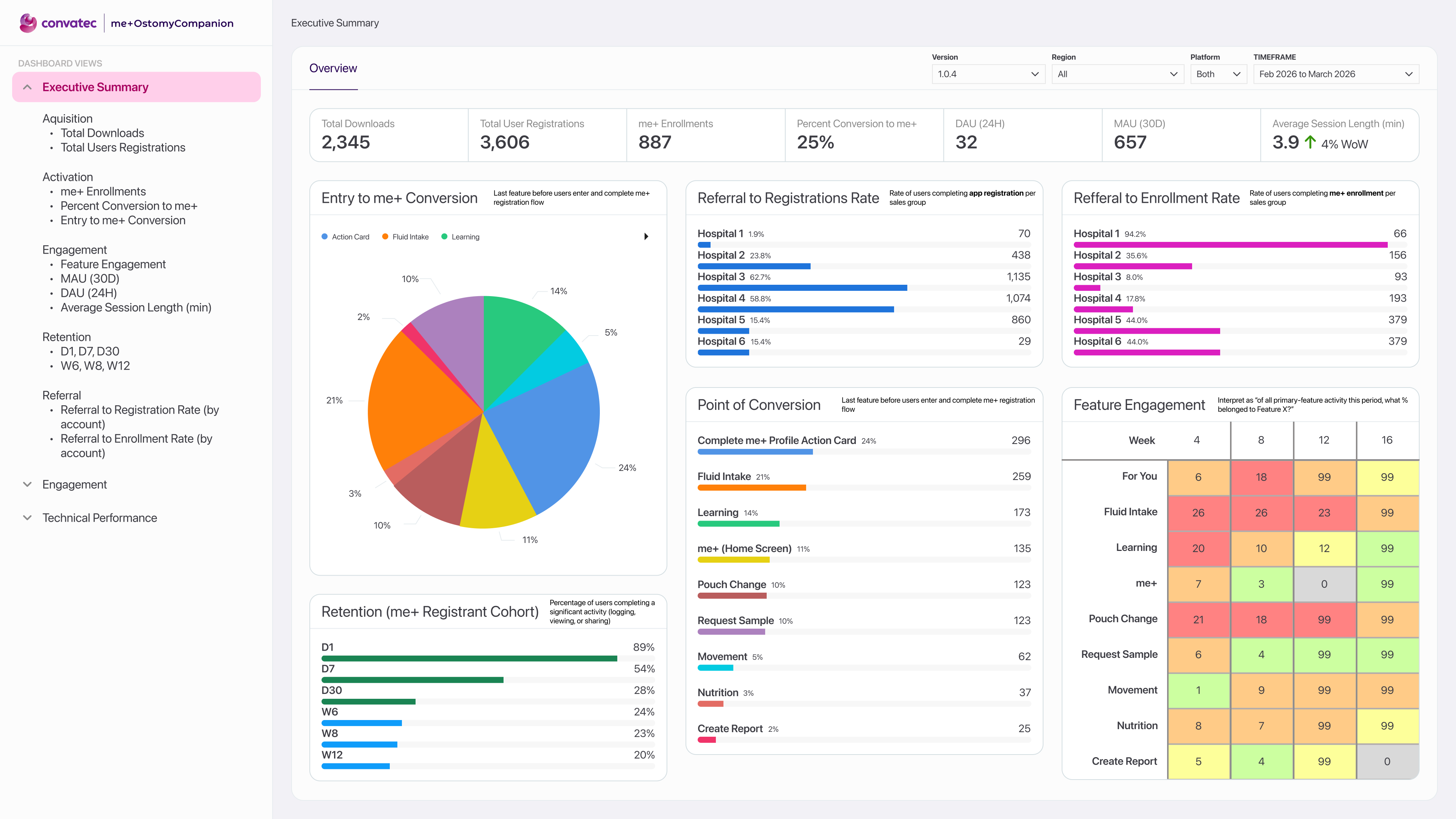
Task: Click Create Report row in Point of Conversion
Action: (864, 733)
